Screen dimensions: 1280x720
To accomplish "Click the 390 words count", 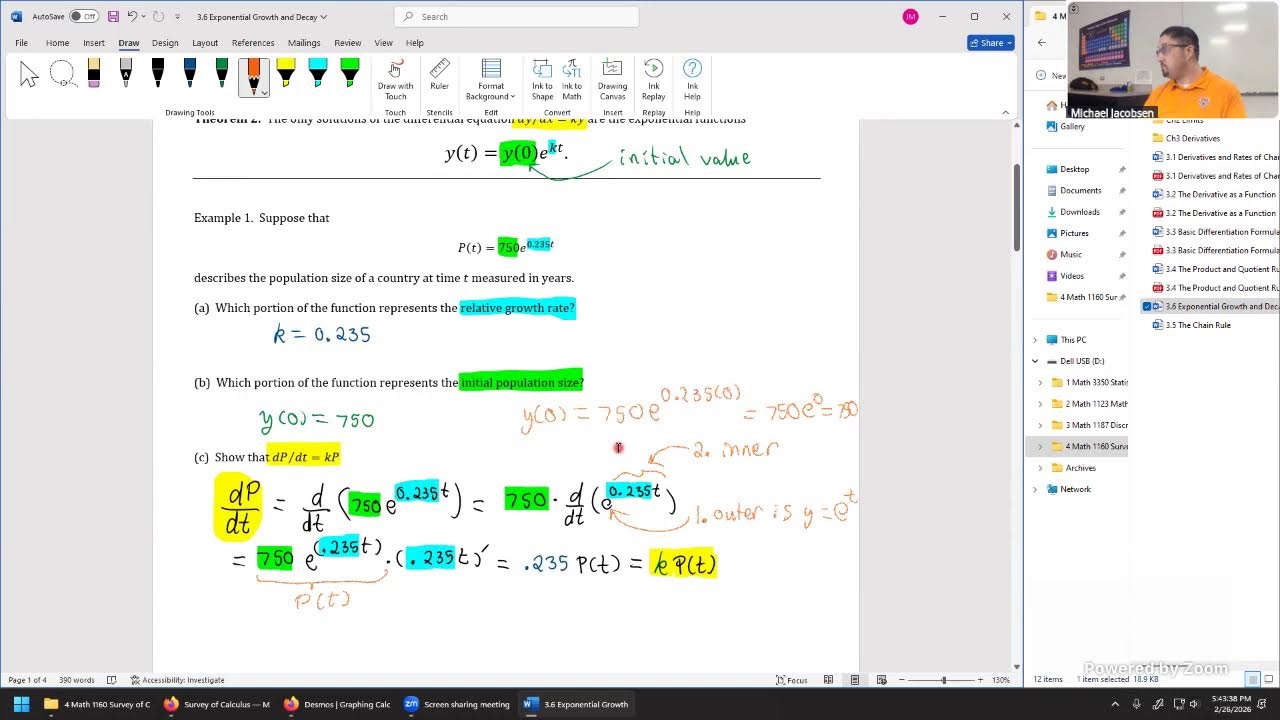I will click(77, 680).
